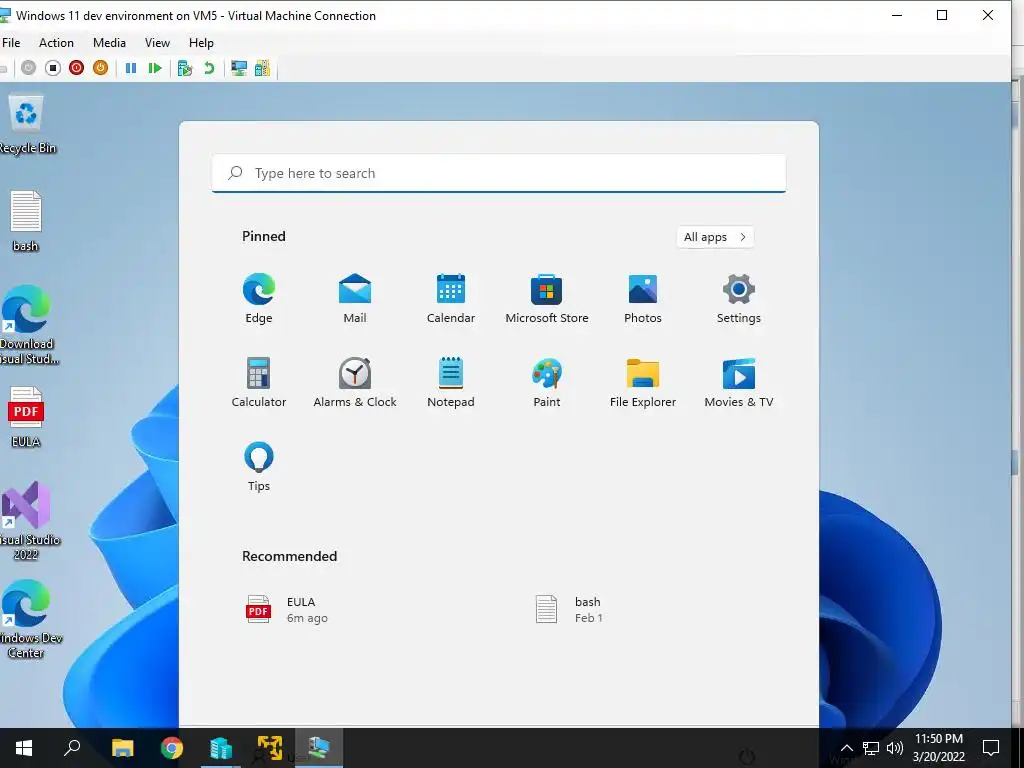Open recommended EULA PDF file
1024x768 pixels.
[287, 609]
